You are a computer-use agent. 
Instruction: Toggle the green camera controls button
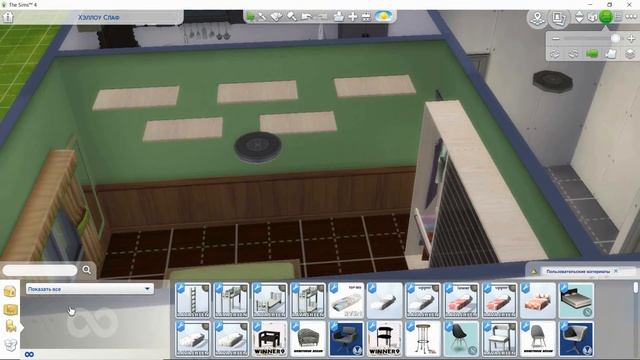[x=606, y=17]
